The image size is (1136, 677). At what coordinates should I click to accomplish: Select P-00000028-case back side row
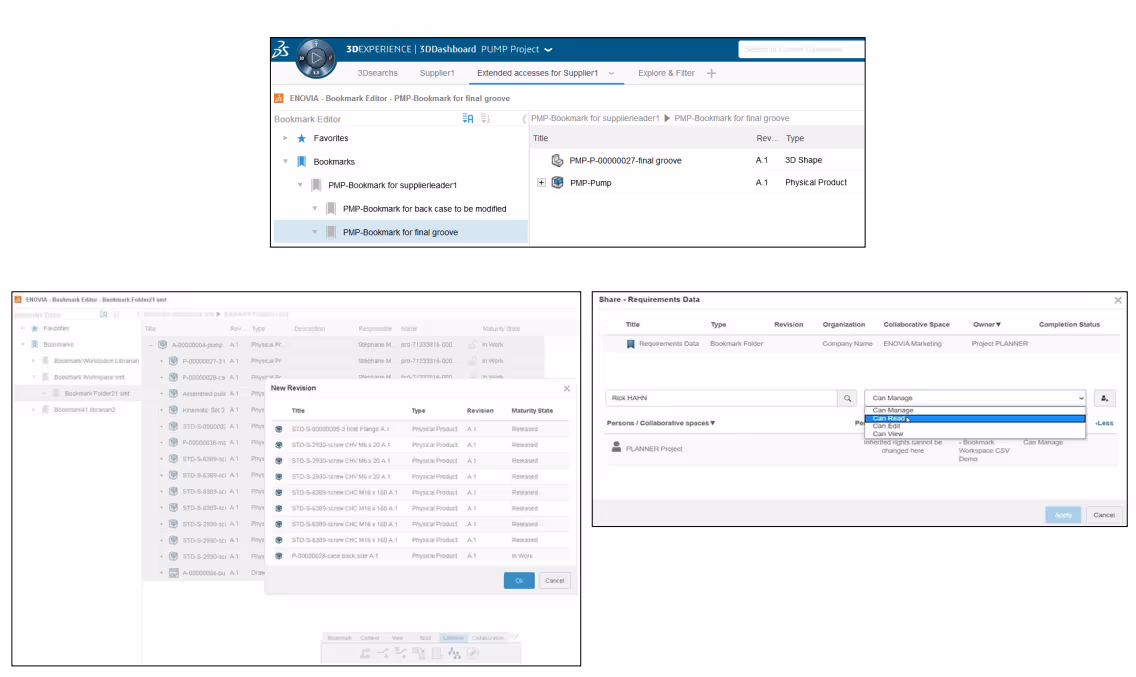coord(420,556)
